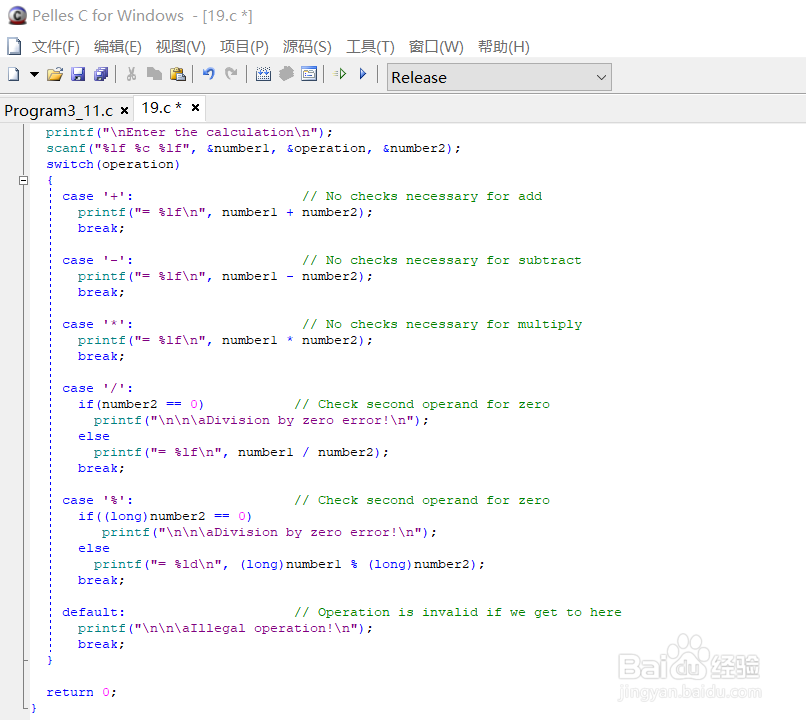
Task: Open the 帮助(H) menu
Action: pos(504,47)
